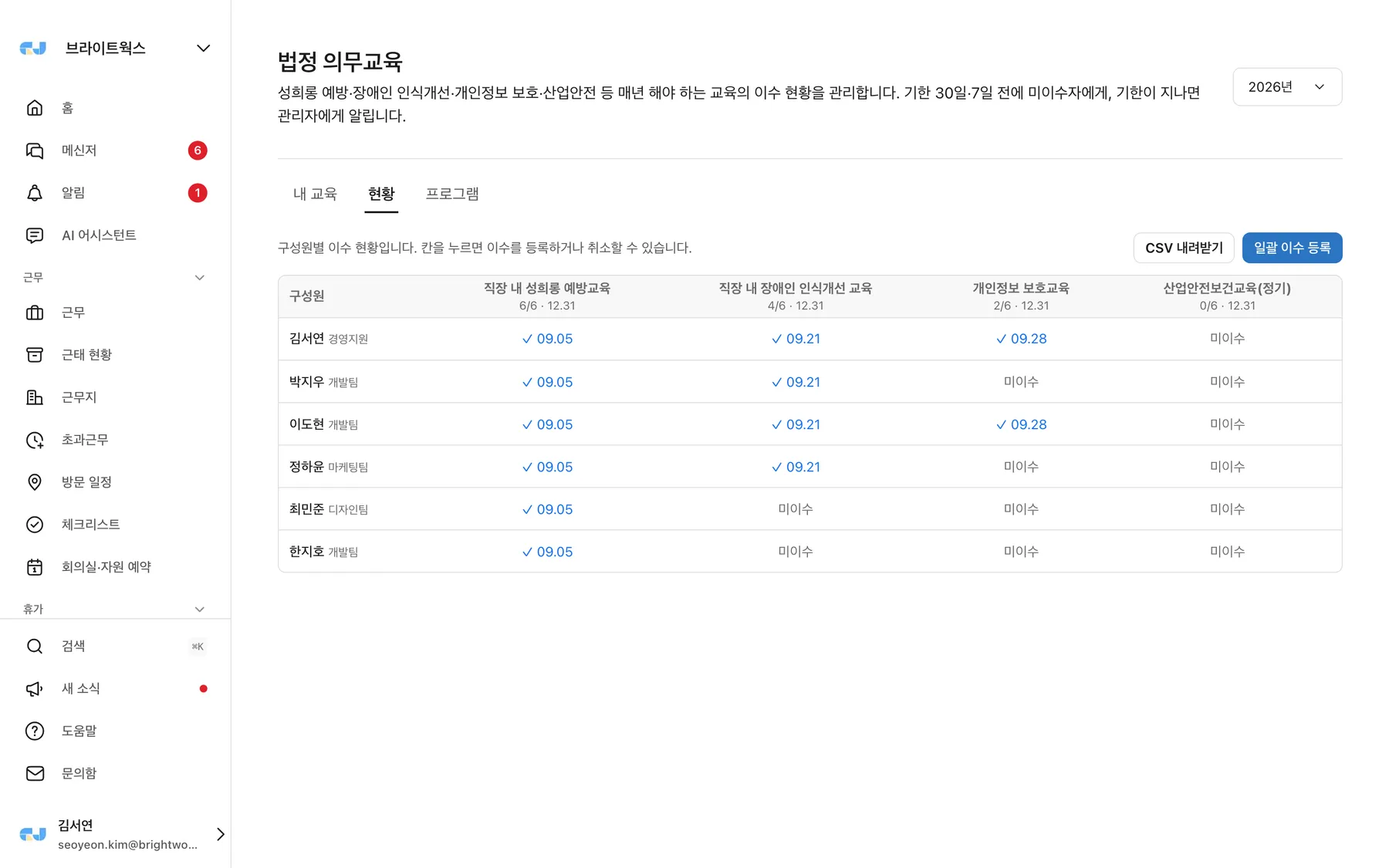1389x868 pixels.
Task: Toggle 박지우's 개인정보 보호교육 미이수 cell
Action: 1021,382
